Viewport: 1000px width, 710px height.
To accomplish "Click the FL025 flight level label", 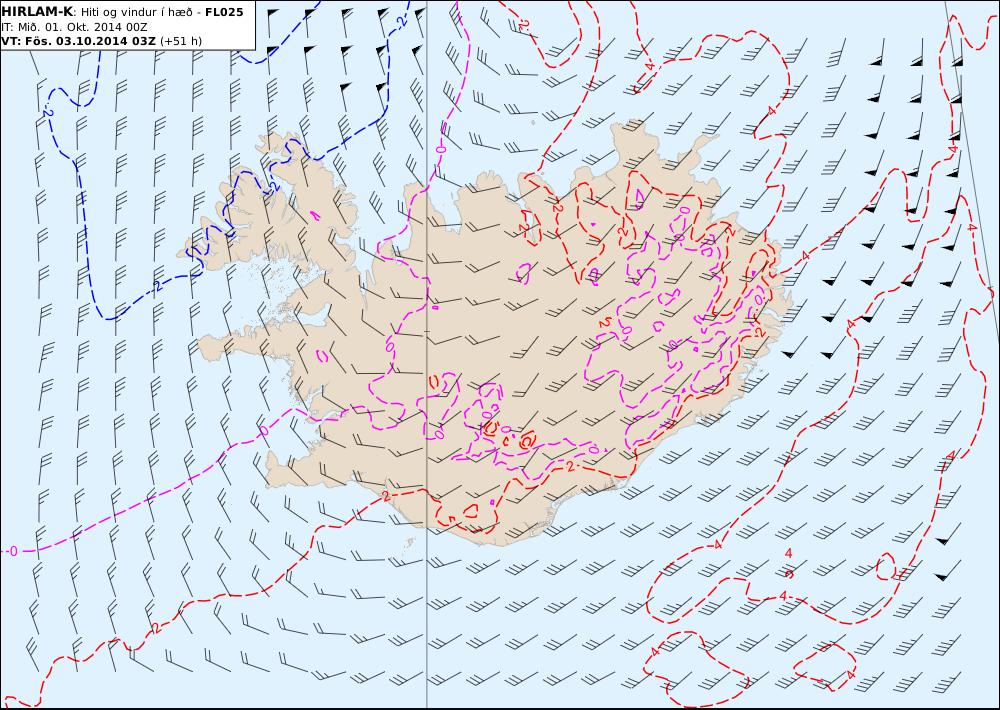I will pos(224,12).
